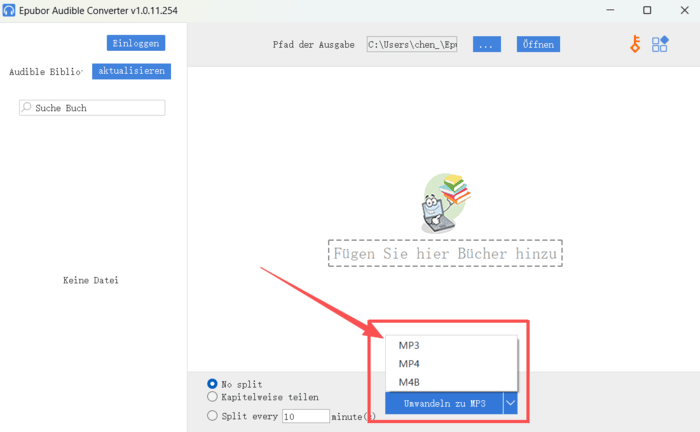Click the magnifier icon in book search
This screenshot has width=700, height=432.
(x=27, y=107)
